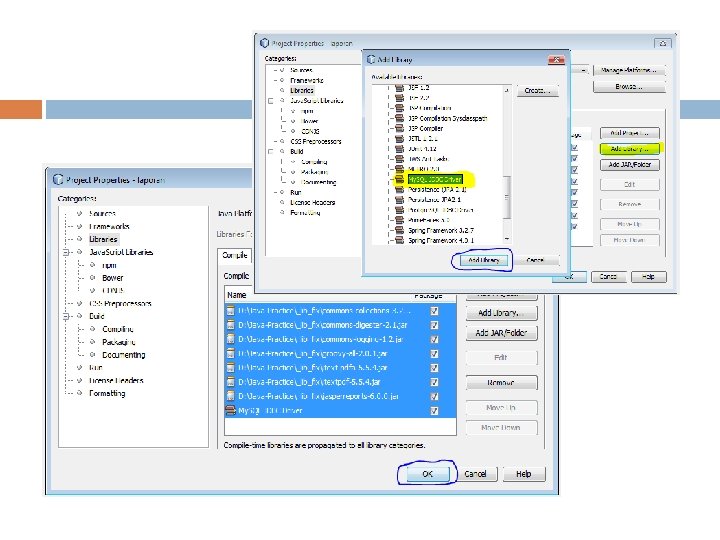Open the platform dropdown beside Manage Platforms

click(x=583, y=70)
